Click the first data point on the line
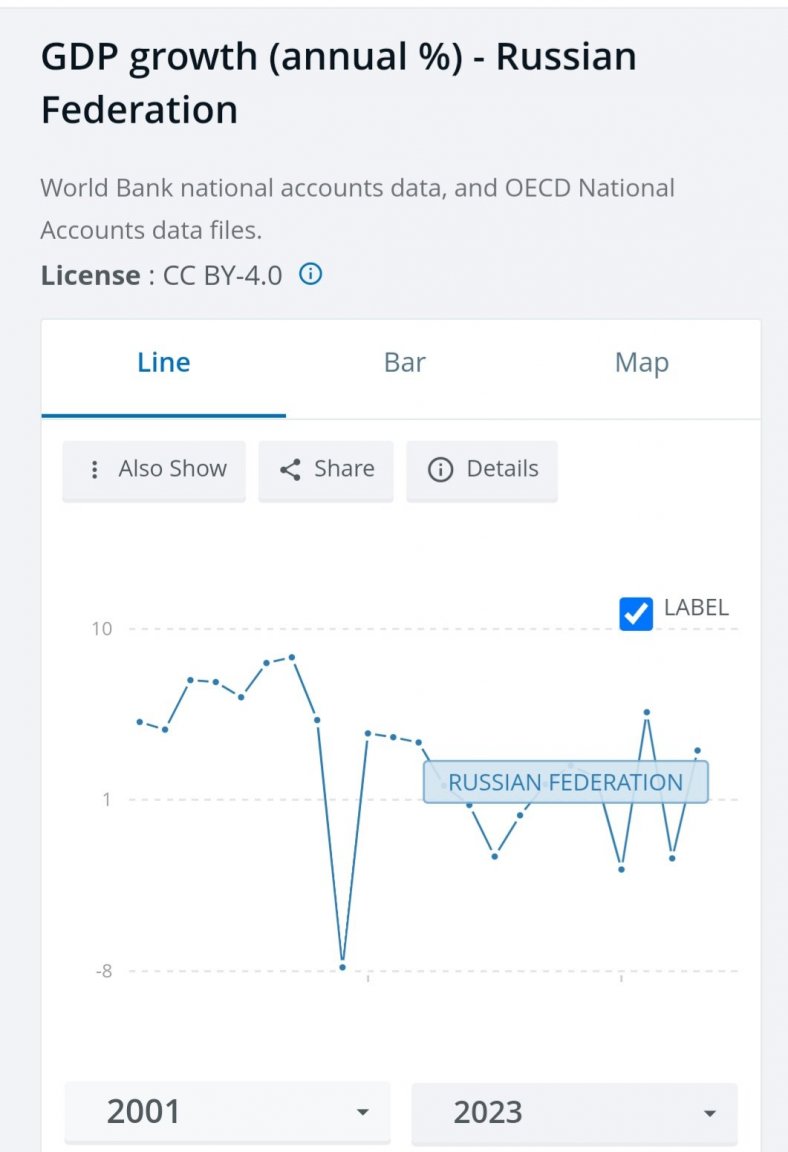Image resolution: width=788 pixels, height=1152 pixels. 139,721
